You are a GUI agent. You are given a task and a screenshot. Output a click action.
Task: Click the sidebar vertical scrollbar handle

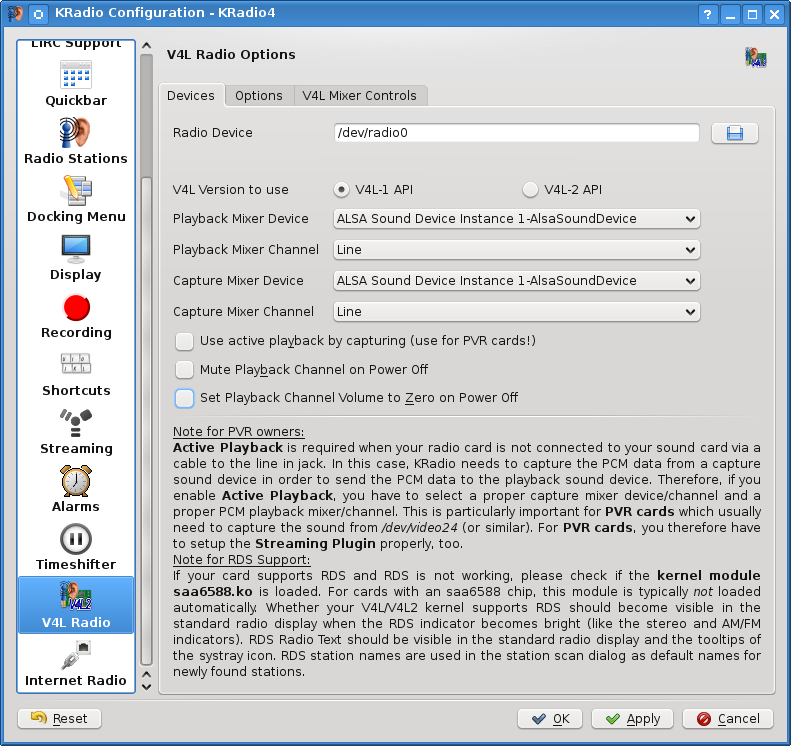tap(146, 421)
